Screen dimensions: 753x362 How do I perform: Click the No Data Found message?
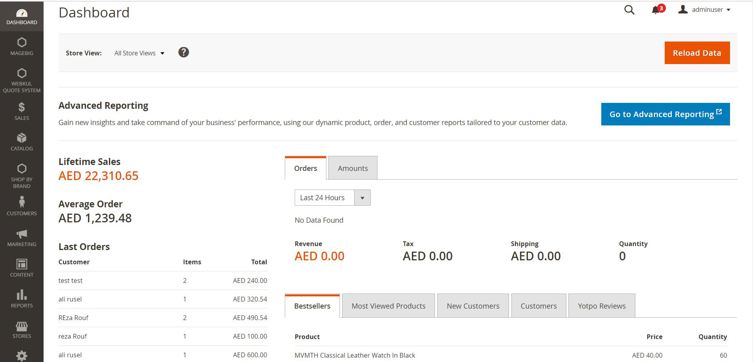(x=319, y=220)
